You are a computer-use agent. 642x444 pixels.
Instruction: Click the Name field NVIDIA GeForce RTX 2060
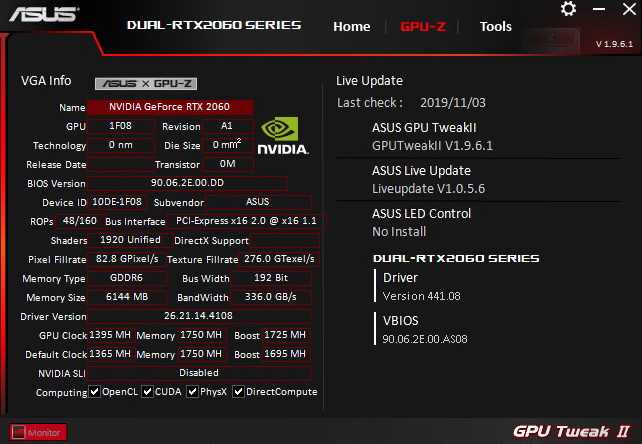click(170, 107)
